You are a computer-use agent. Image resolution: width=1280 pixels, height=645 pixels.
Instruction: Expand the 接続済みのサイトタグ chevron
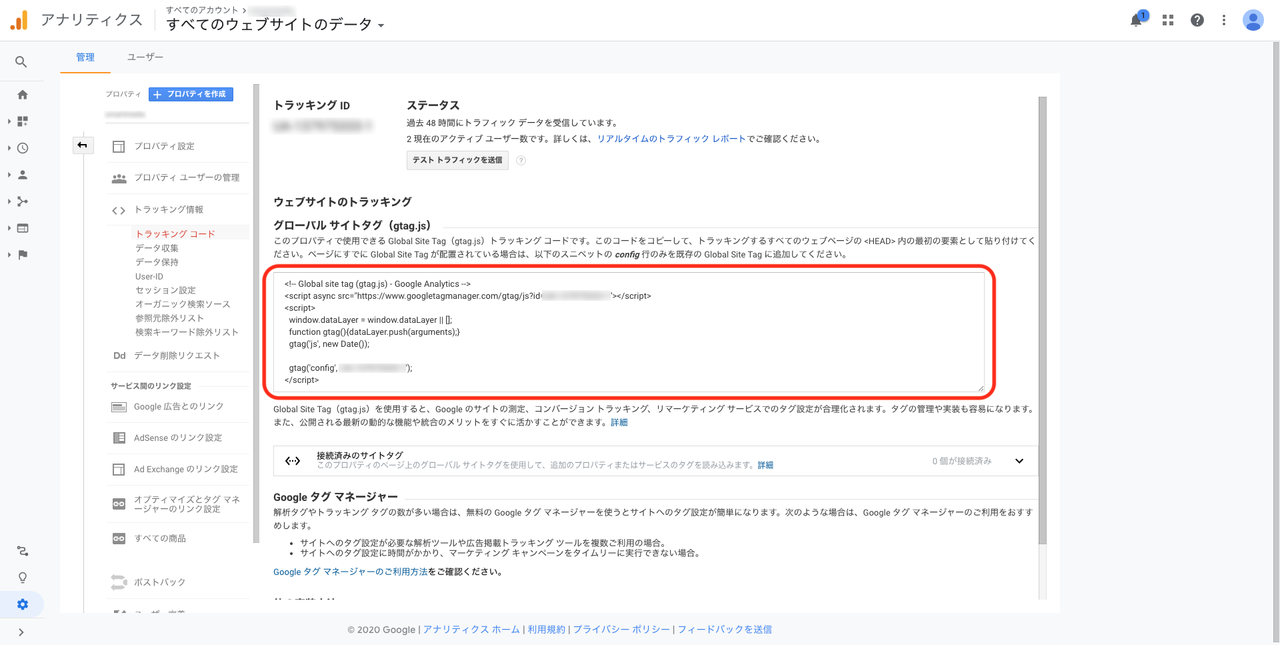pos(1019,461)
